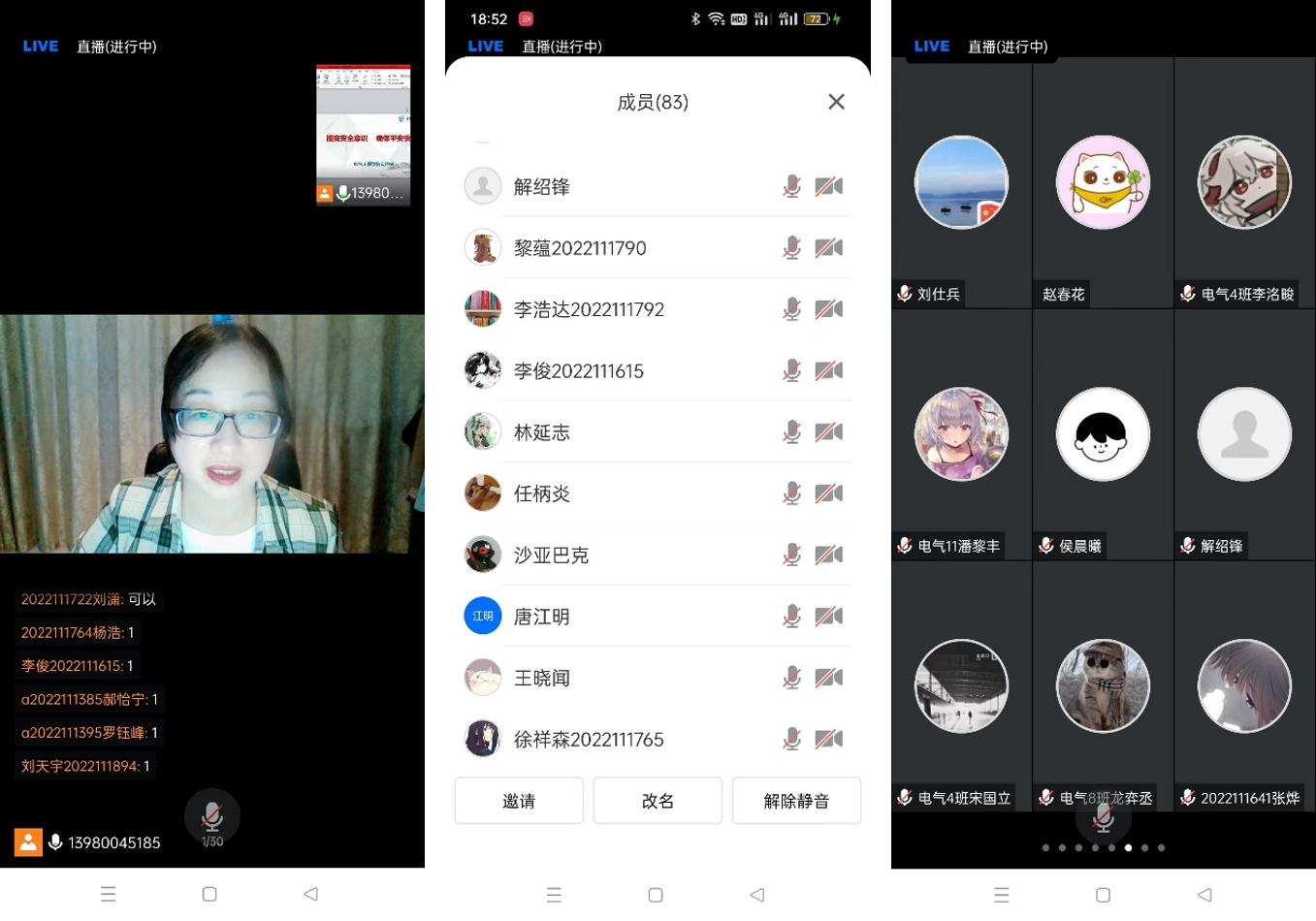Open recent apps menu on right screen
Viewport: 1316px width, 921px height.
1002,895
